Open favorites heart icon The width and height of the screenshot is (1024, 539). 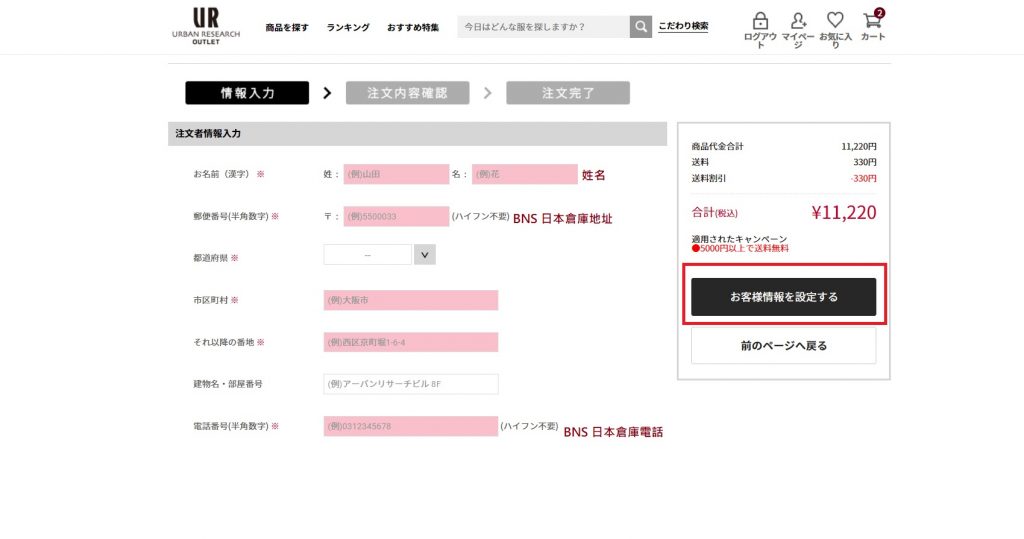835,21
